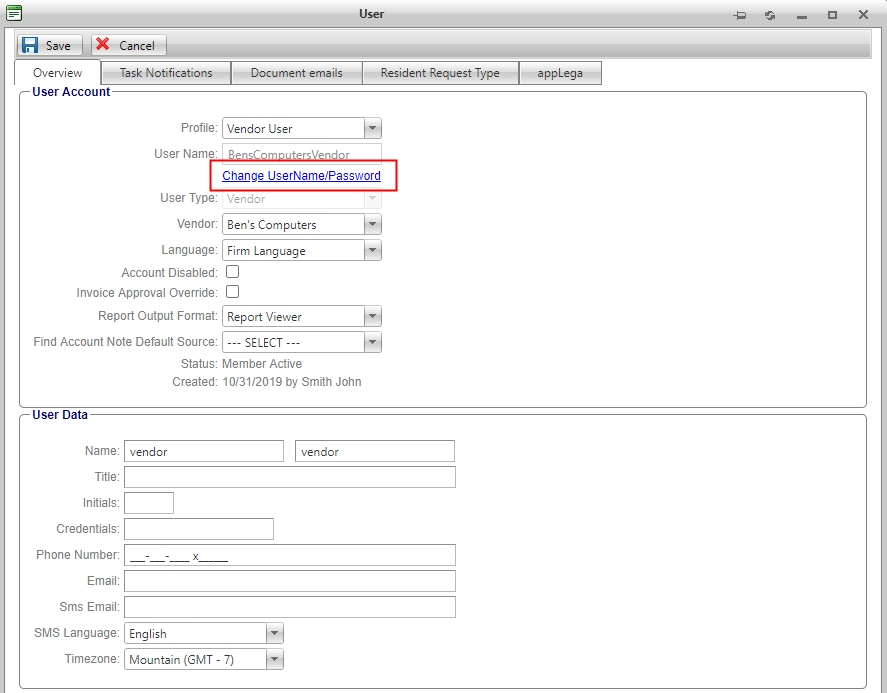Click the Phone Number field
This screenshot has height=693, width=887.
[290, 554]
